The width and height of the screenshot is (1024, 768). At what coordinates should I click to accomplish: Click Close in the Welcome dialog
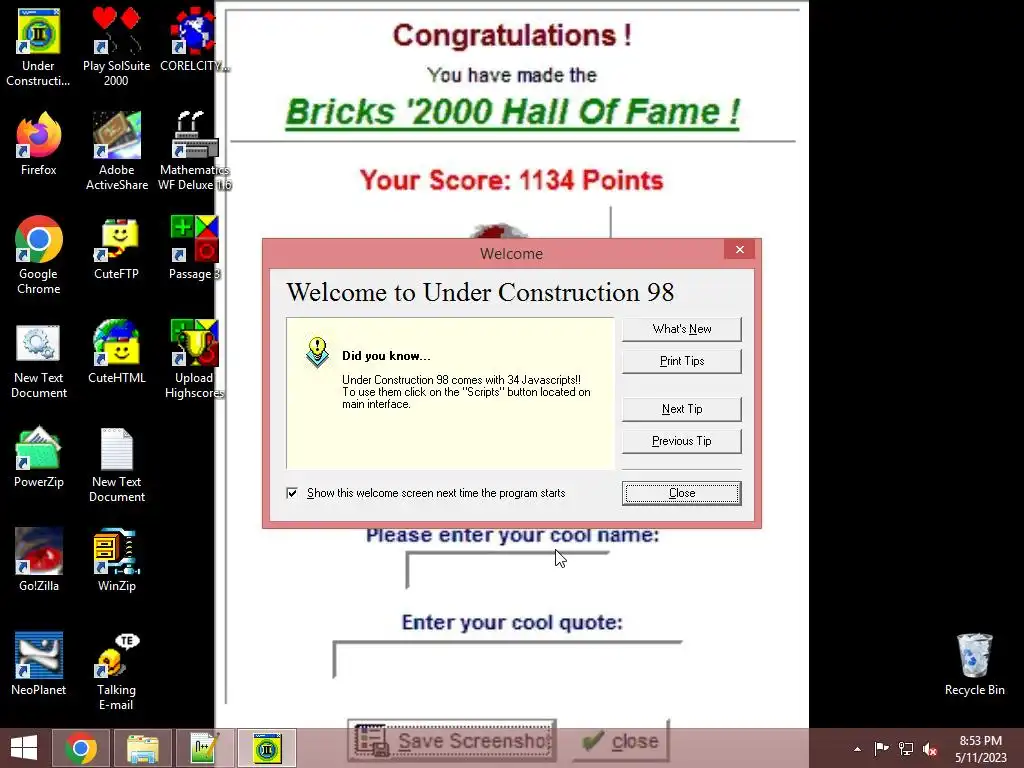click(x=682, y=493)
